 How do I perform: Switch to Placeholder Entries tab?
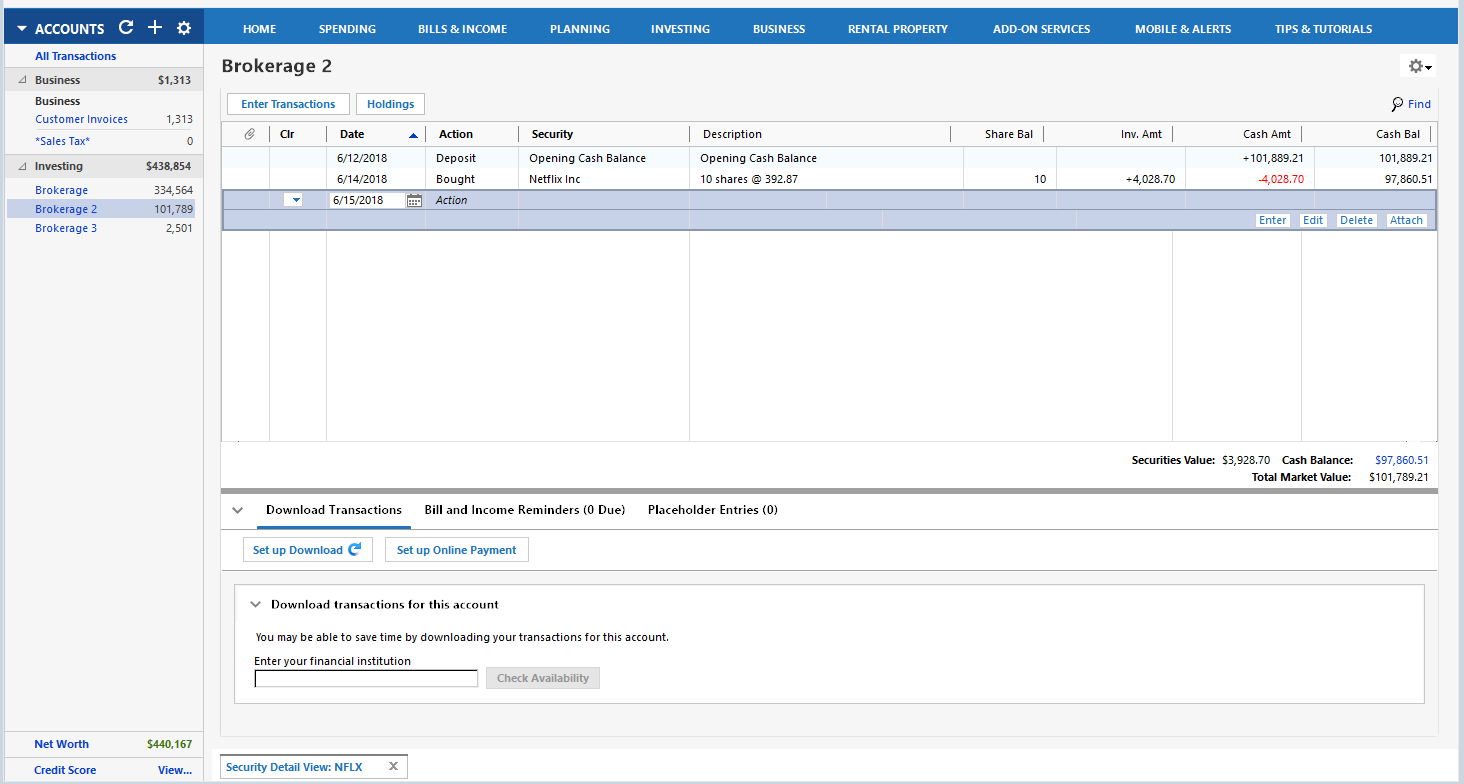712,510
